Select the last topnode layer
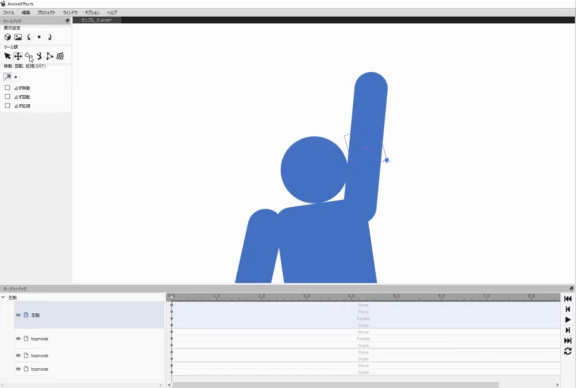576x388 pixels. [89, 369]
